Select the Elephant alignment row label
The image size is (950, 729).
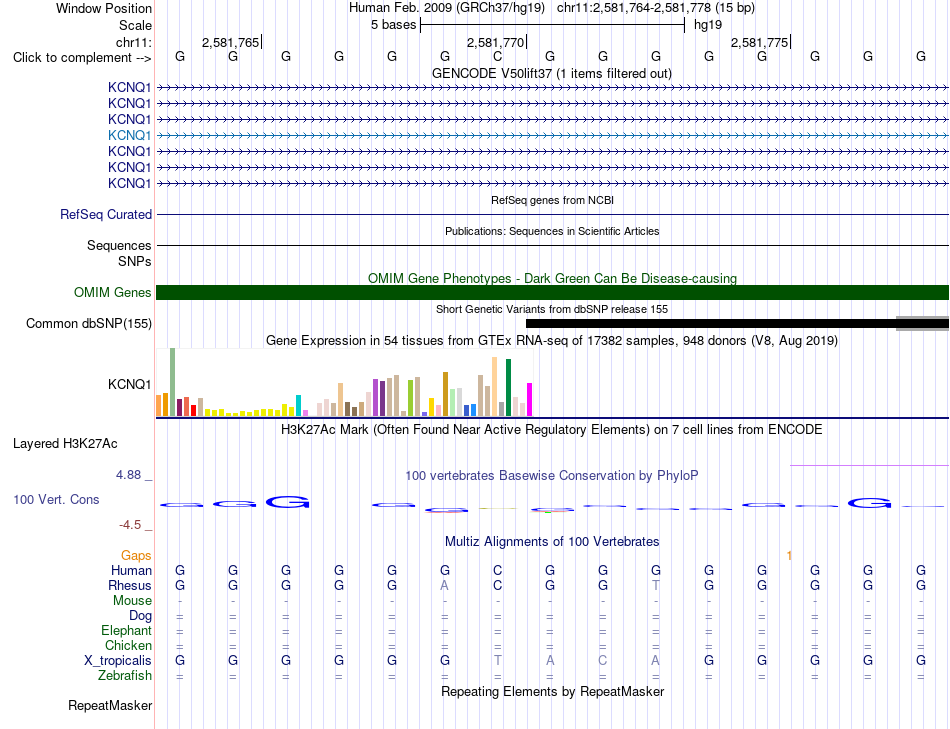pyautogui.click(x=126, y=630)
